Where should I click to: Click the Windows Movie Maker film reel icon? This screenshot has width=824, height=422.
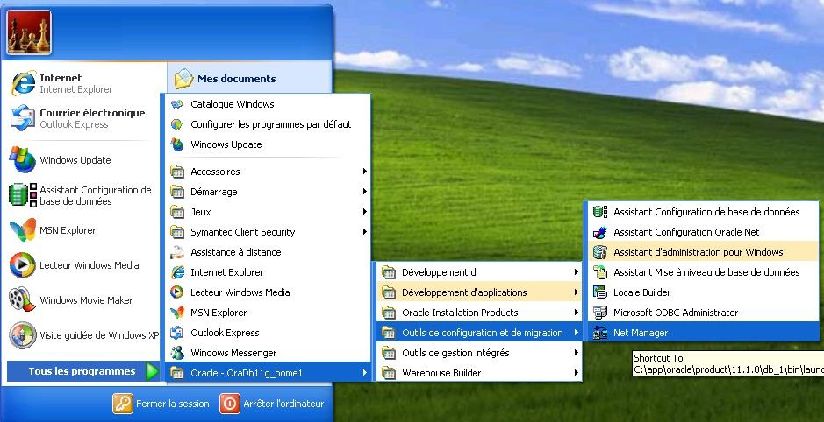(x=23, y=300)
